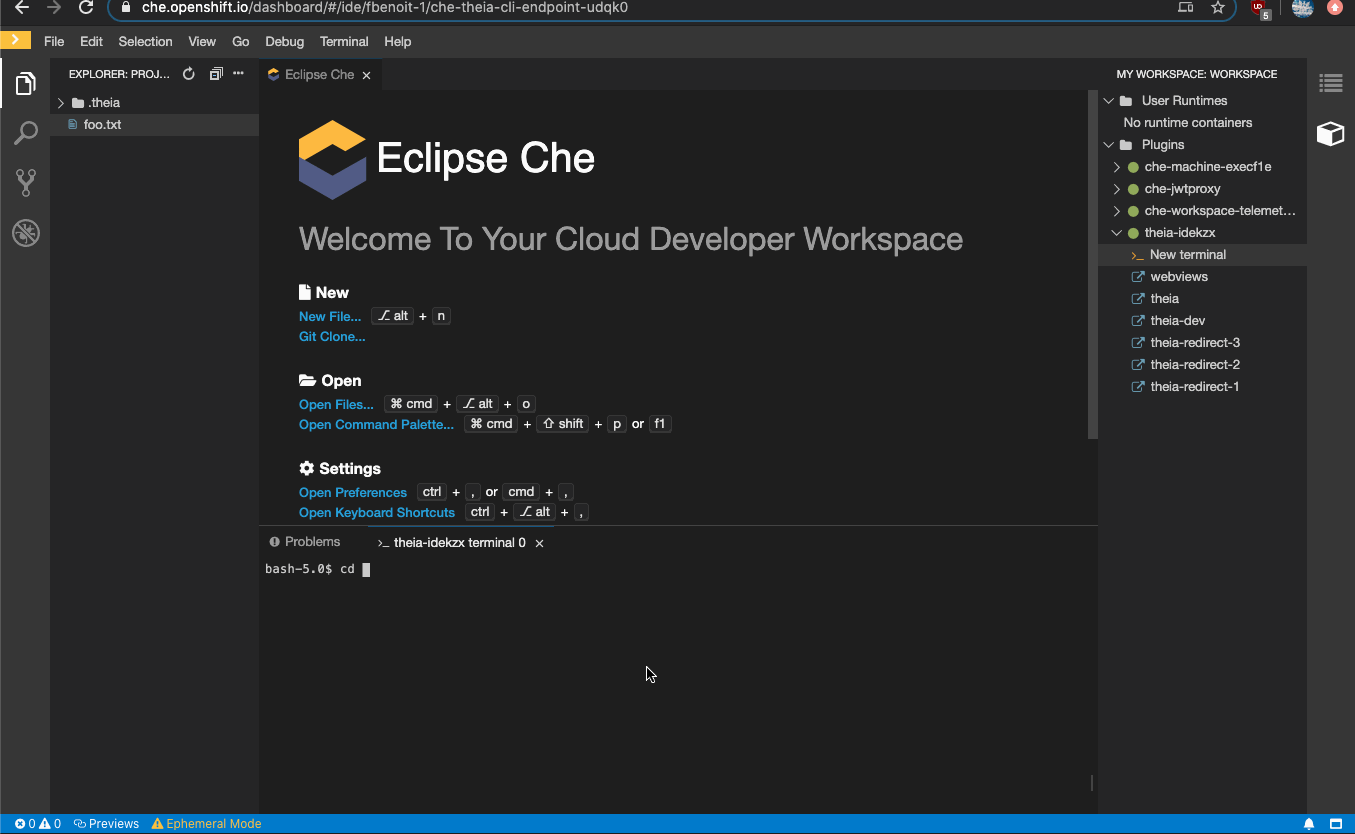Expand the che-jwtproxy plugin
The width and height of the screenshot is (1355, 834).
pos(1117,189)
